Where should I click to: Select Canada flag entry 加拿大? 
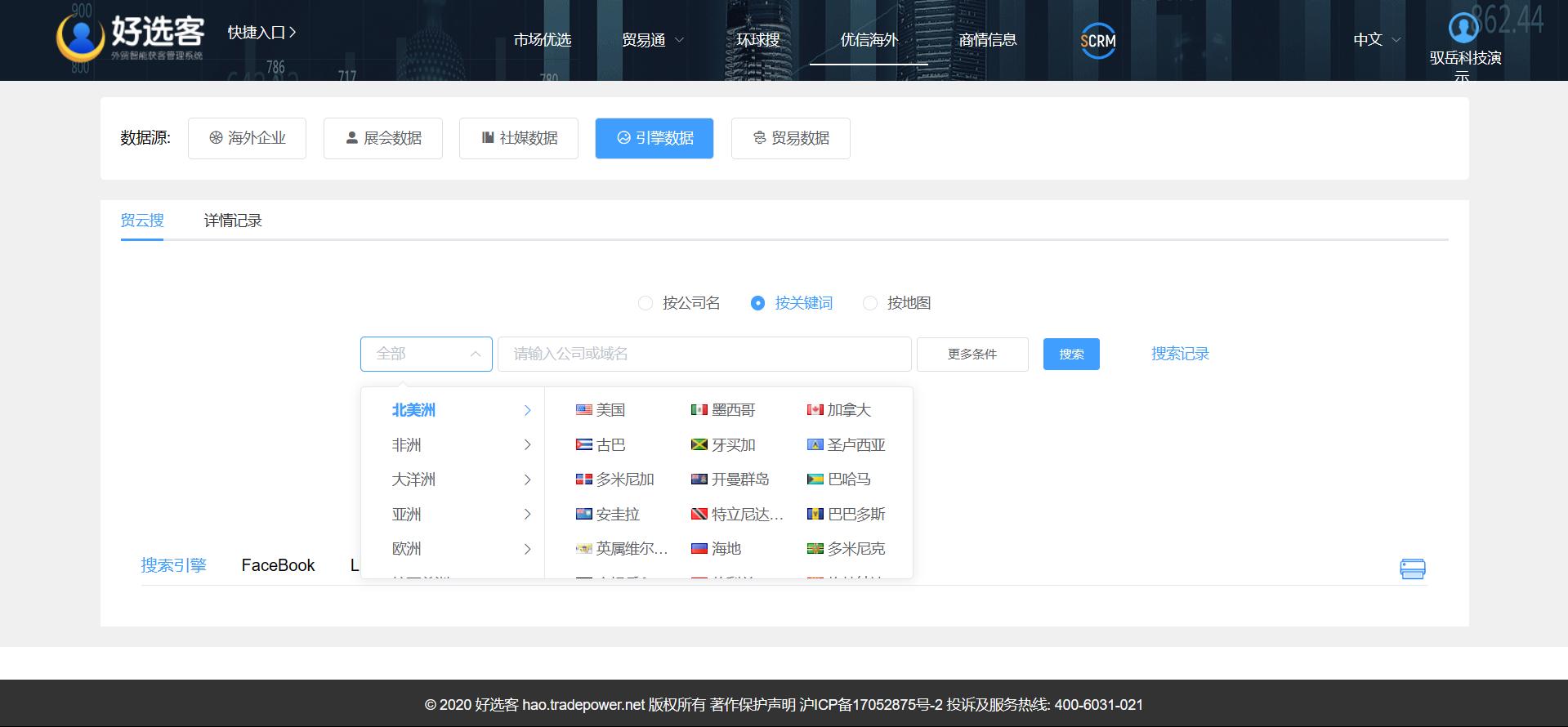pyautogui.click(x=839, y=410)
